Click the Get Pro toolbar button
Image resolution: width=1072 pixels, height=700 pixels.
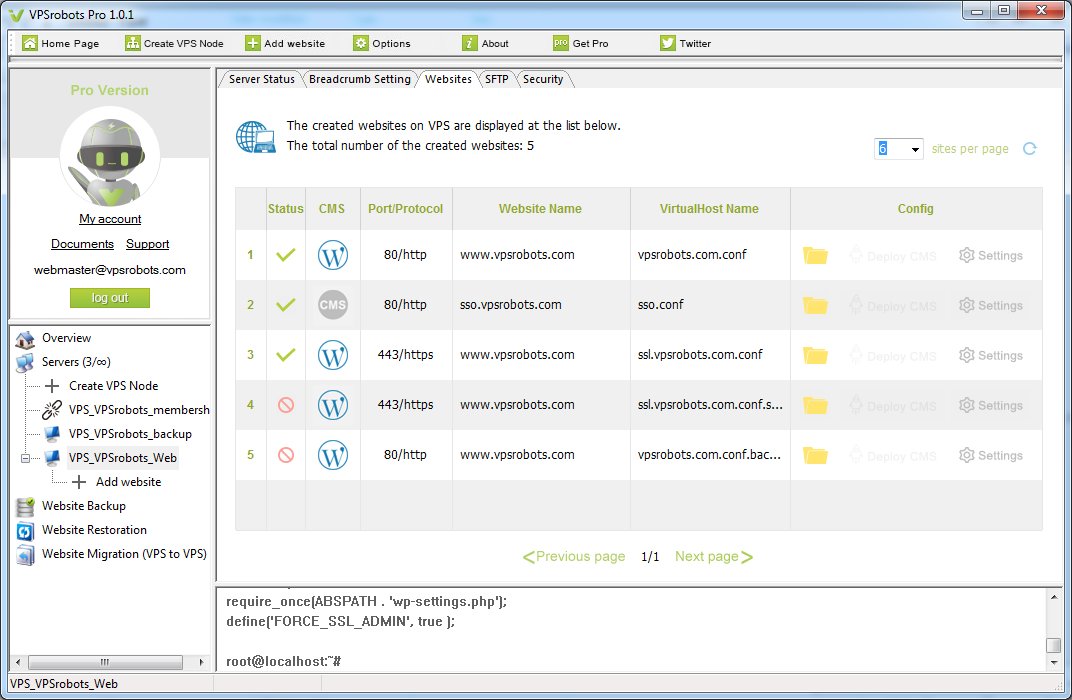580,43
